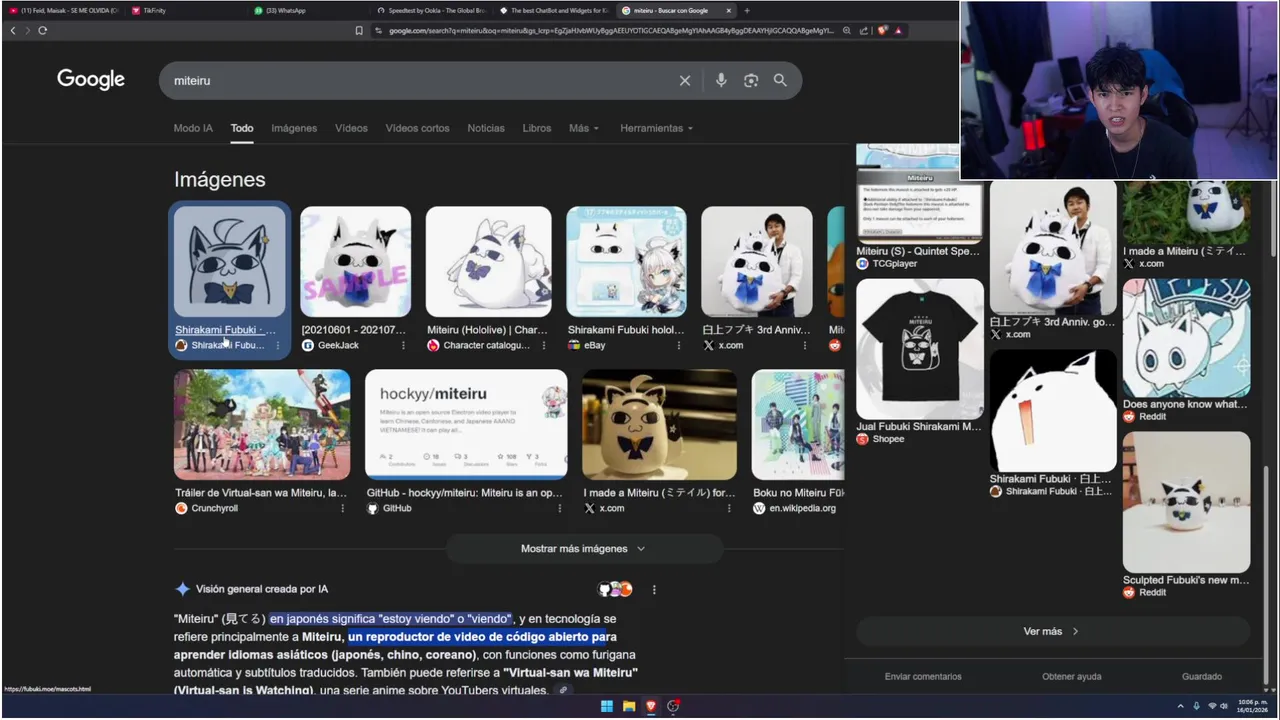Click the Wi-Fi network tray icon

point(1211,706)
